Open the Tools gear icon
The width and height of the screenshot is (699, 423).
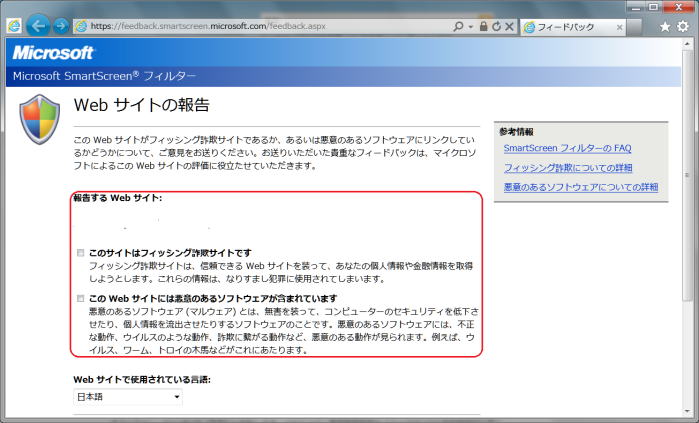[x=683, y=26]
